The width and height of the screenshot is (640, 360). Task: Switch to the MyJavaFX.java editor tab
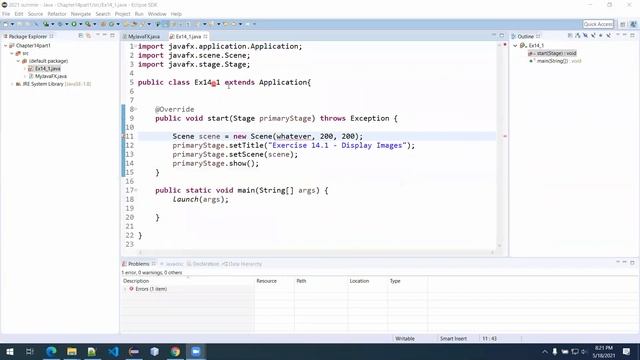pyautogui.click(x=143, y=36)
